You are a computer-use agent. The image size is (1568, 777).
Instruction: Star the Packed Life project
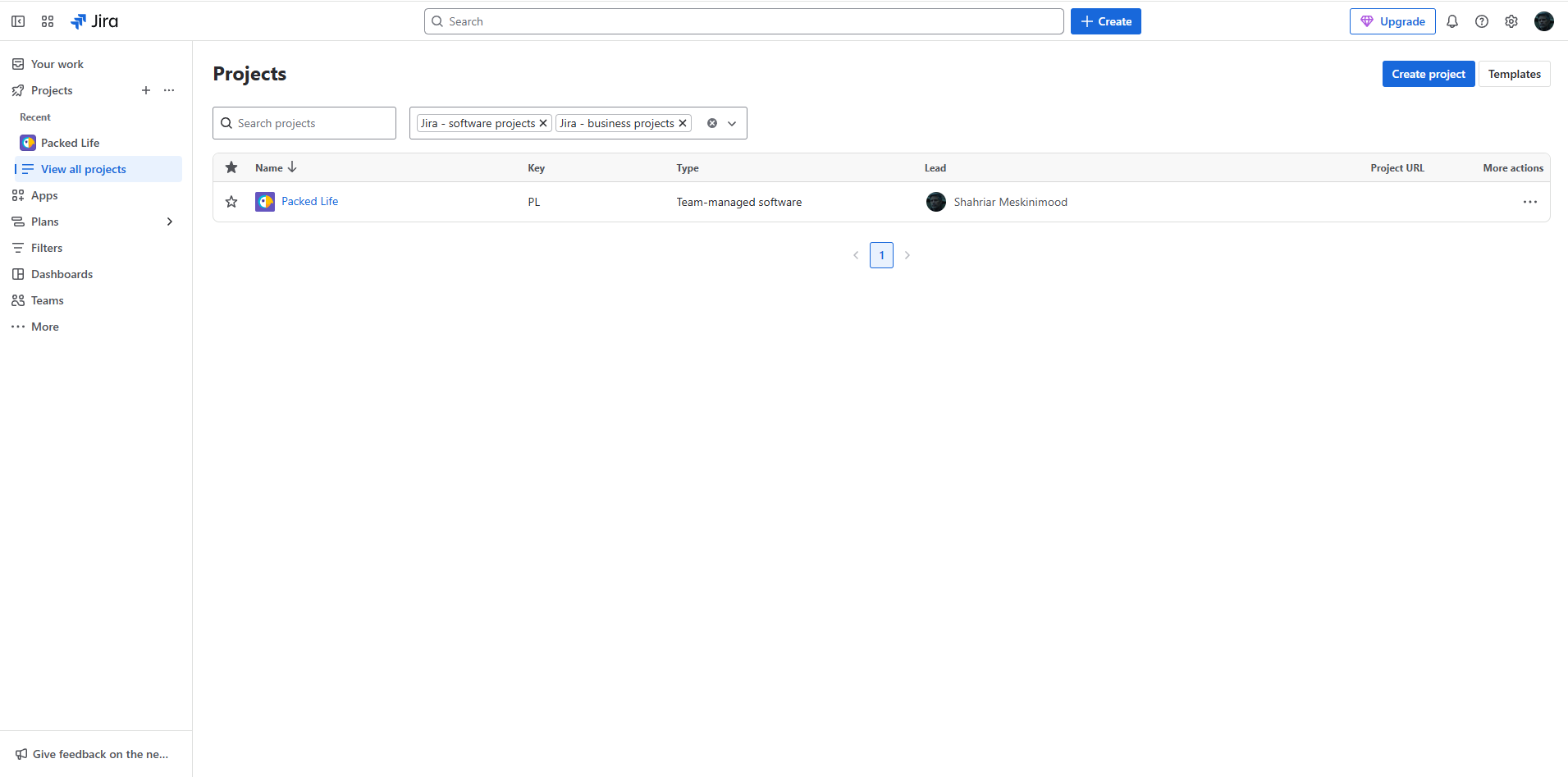(x=231, y=202)
